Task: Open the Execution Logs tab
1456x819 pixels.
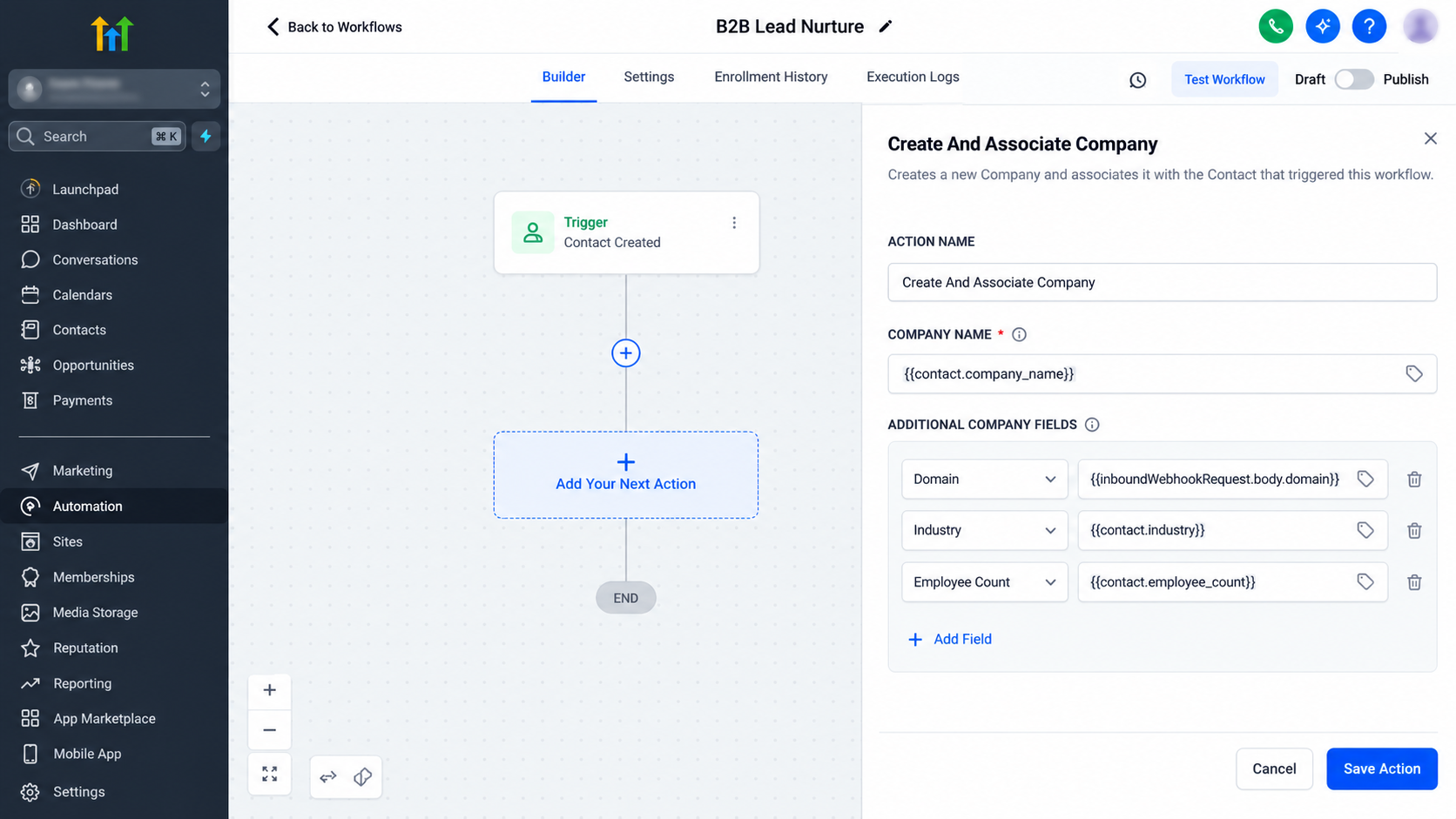Action: 913,77
